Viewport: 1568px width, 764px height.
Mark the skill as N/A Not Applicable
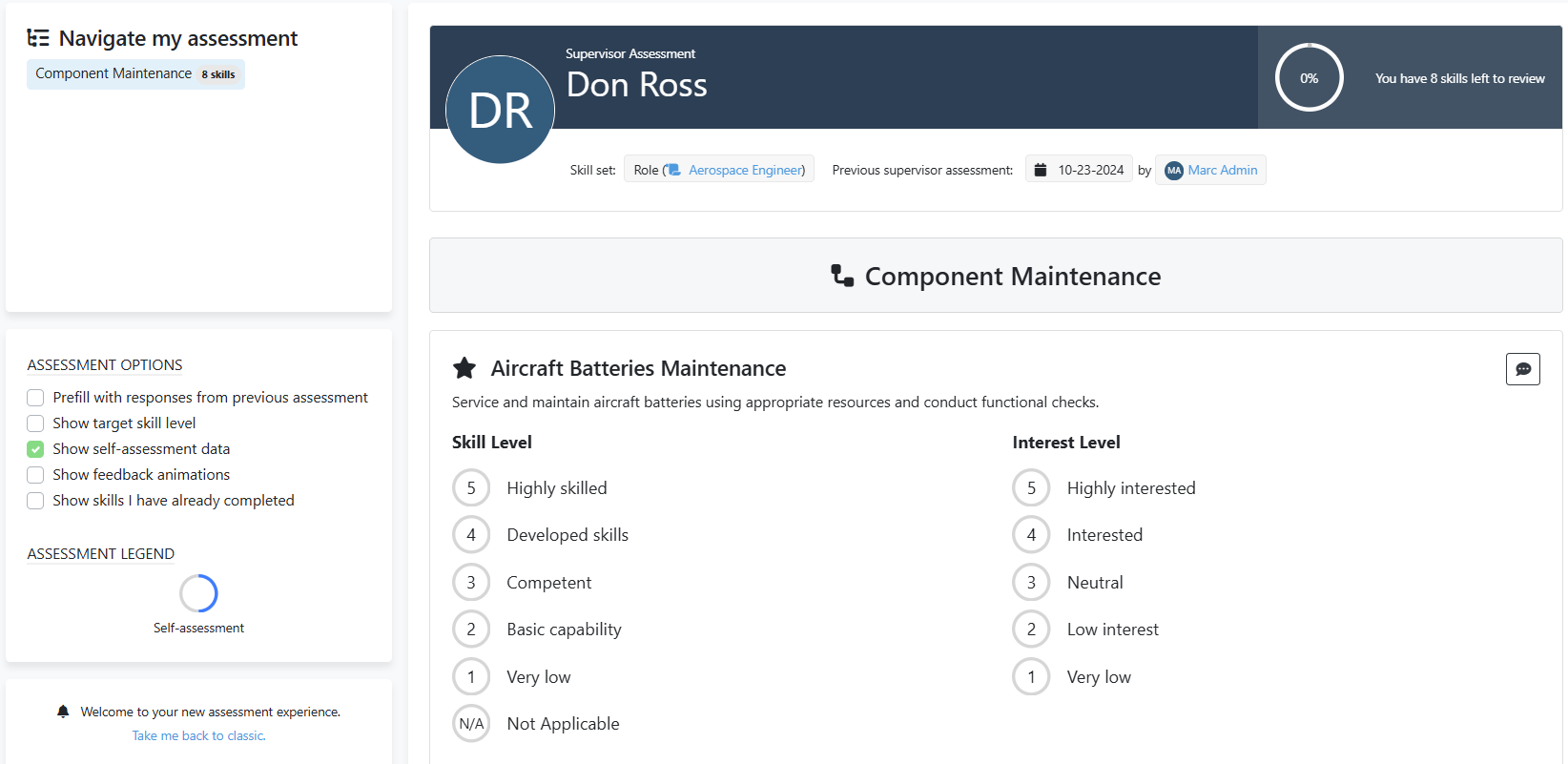pos(471,724)
